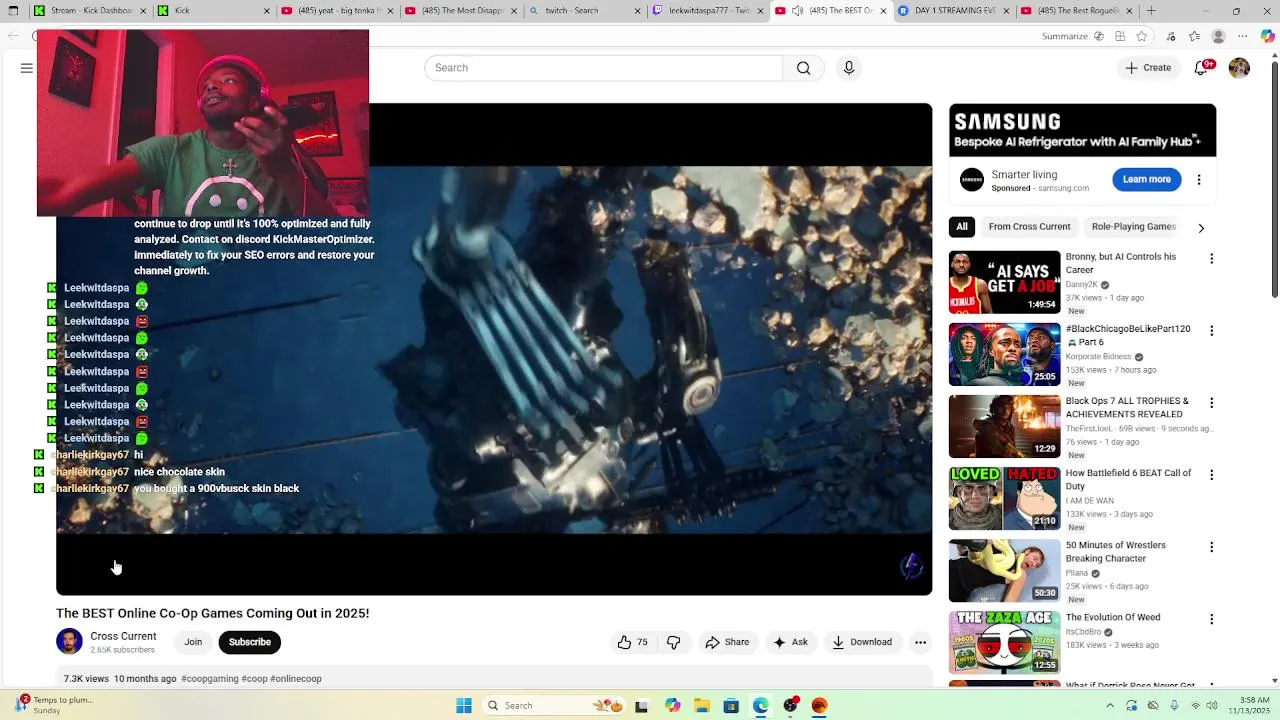Click the #onlinecoop hashtag
This screenshot has width=1280, height=720.
[296, 679]
